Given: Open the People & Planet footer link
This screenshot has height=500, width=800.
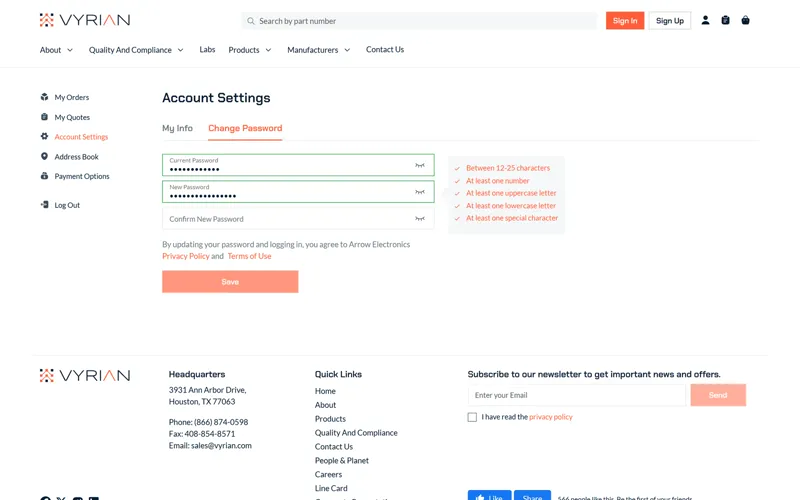Looking at the screenshot, I should click(x=341, y=460).
